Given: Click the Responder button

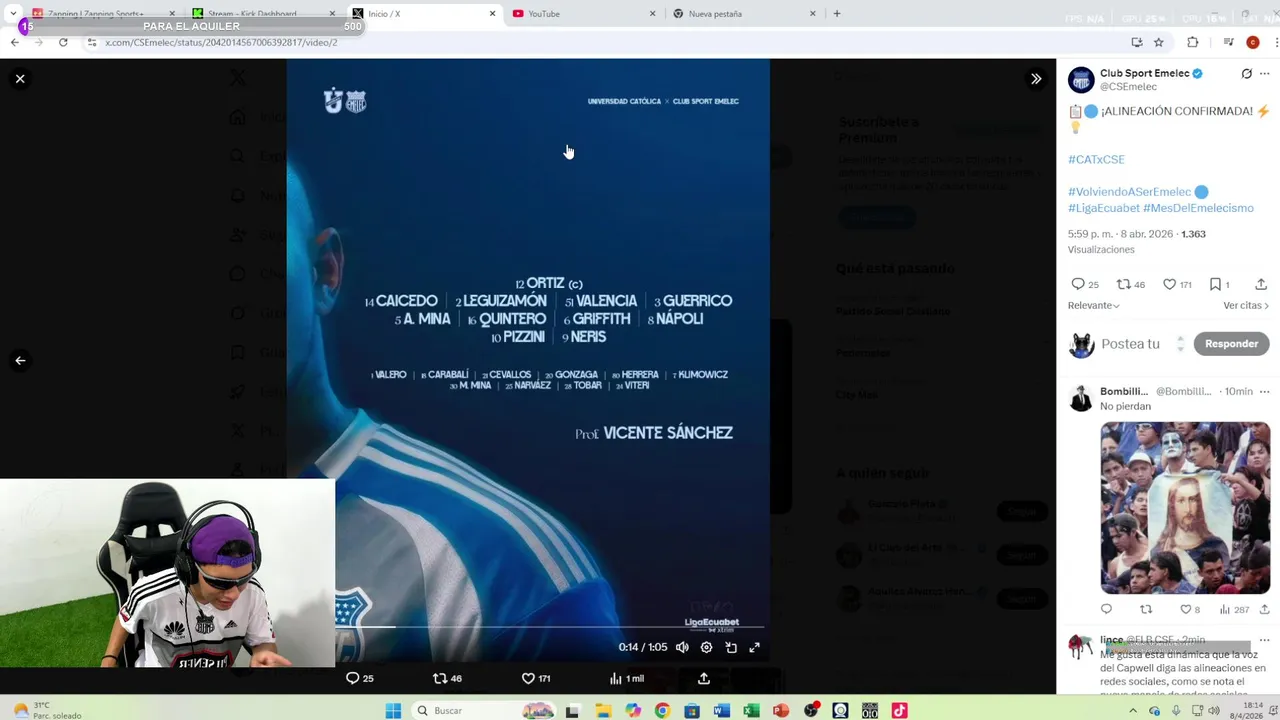Looking at the screenshot, I should coord(1231,344).
